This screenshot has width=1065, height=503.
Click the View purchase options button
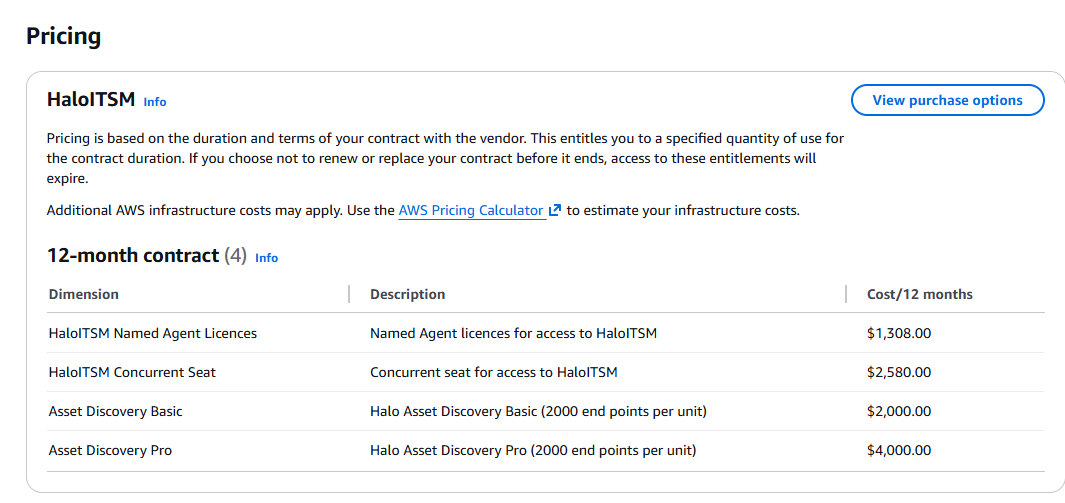coord(947,100)
